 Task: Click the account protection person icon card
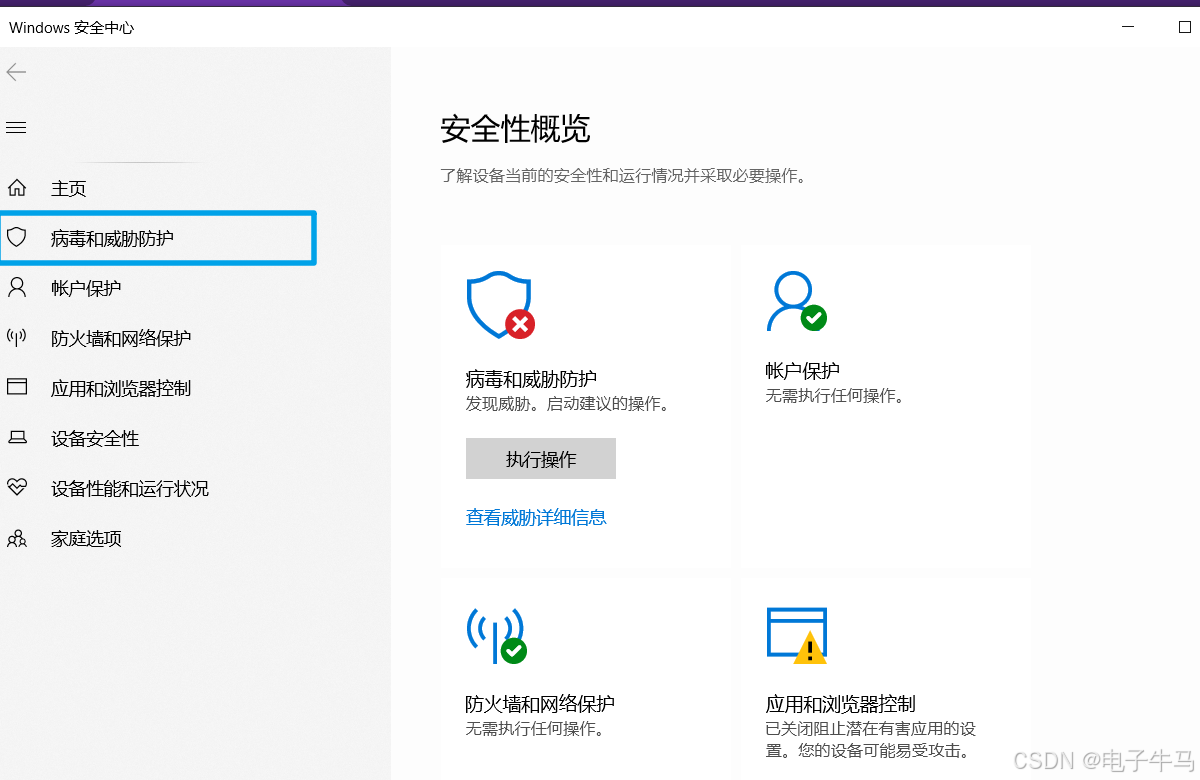click(797, 301)
